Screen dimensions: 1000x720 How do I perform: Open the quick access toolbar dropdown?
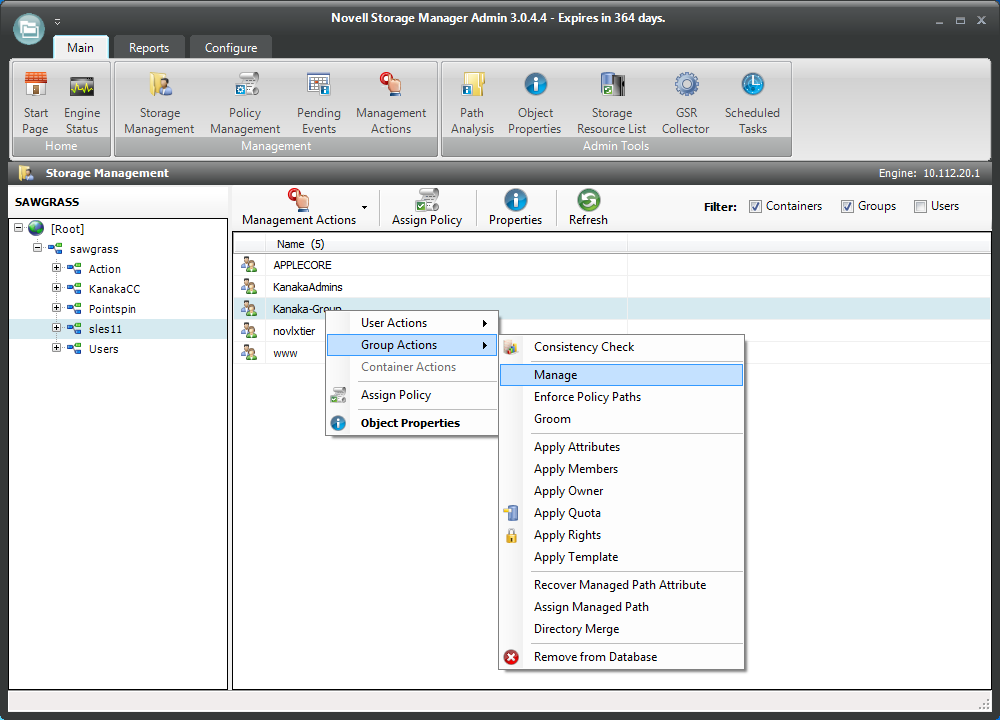coord(57,22)
